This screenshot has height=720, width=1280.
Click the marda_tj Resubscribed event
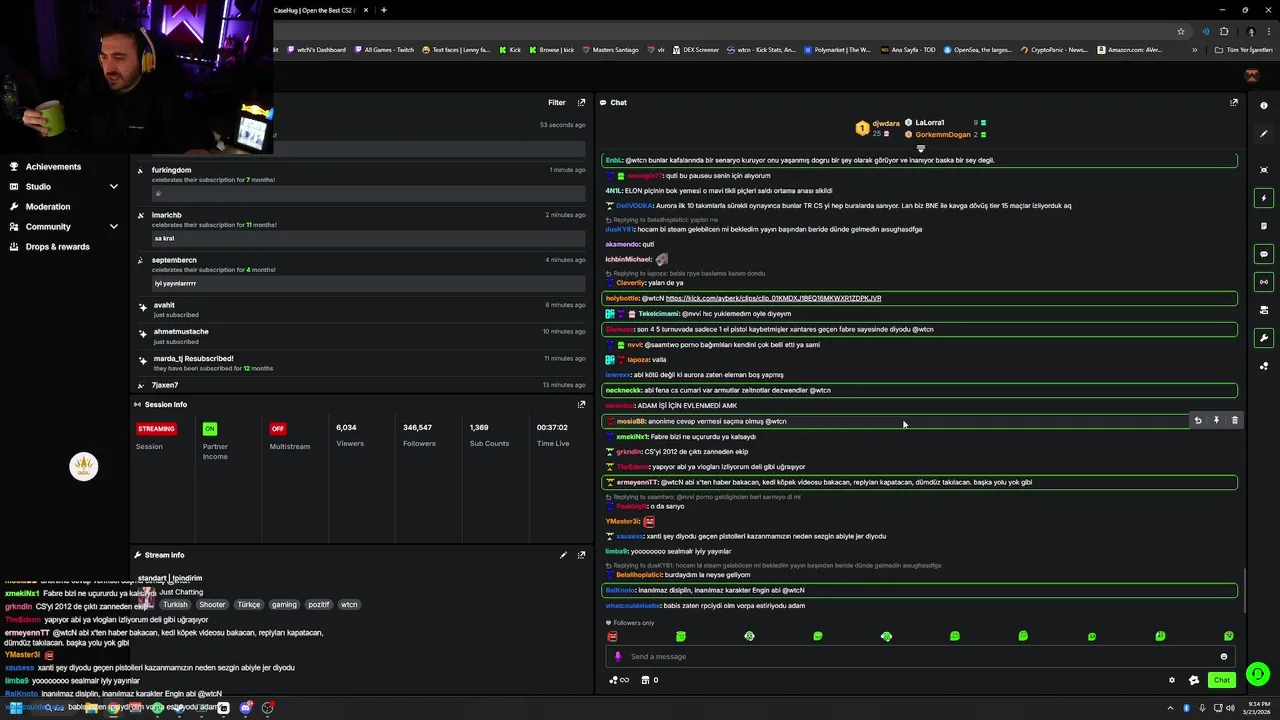click(363, 363)
